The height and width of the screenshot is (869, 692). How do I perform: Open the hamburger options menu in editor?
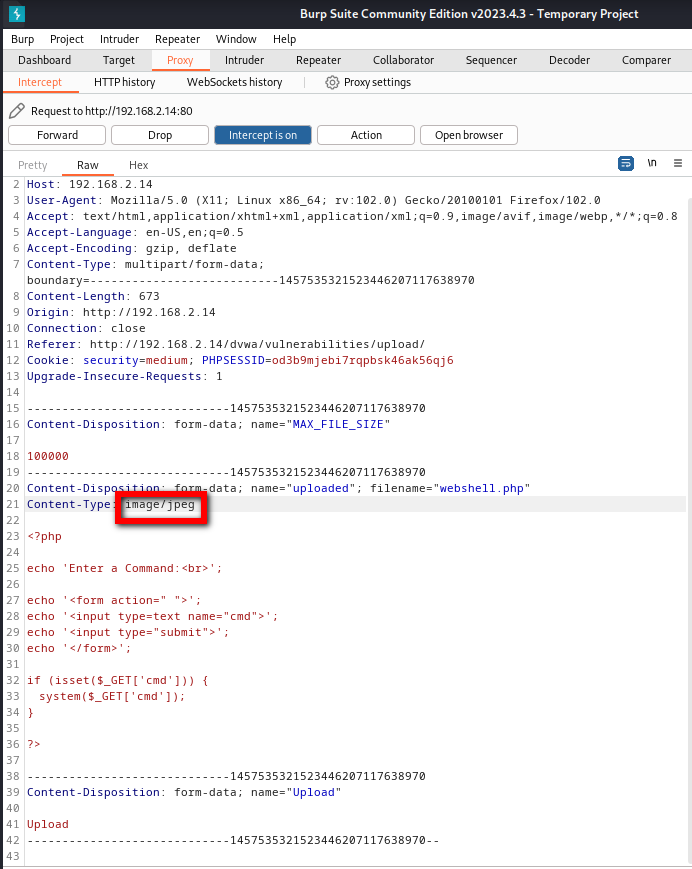678,163
